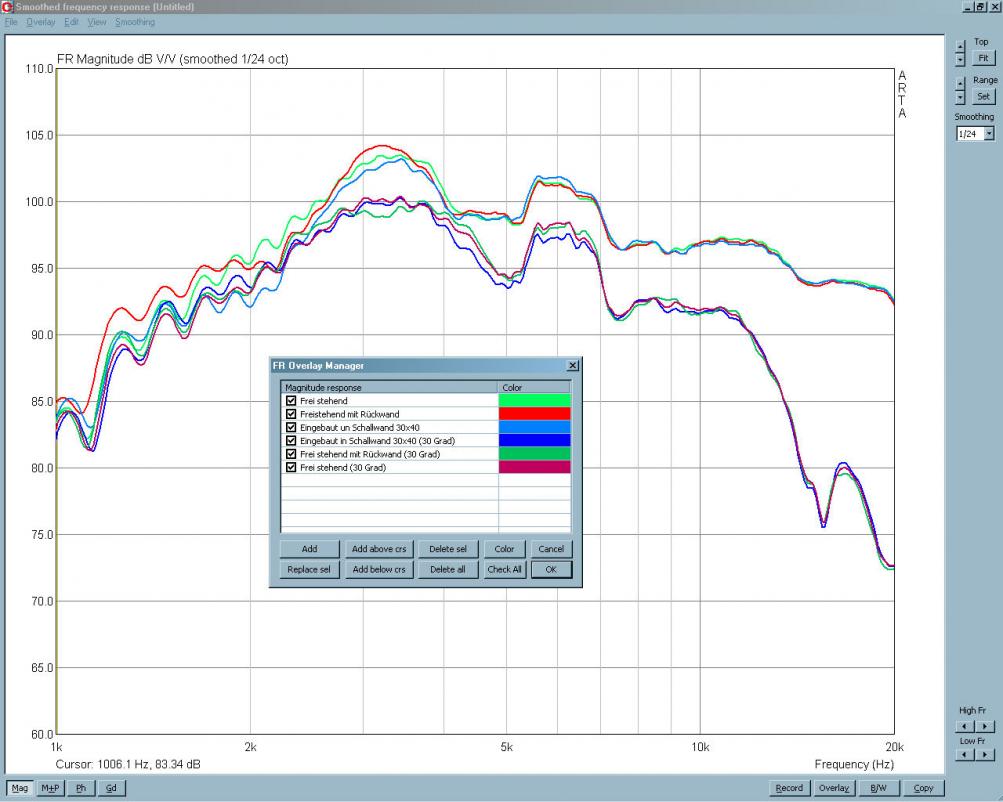Viewport: 1003px width, 802px height.
Task: Toggle 'Frei stehend mit Rückwand (30 Grad)' checkbox
Action: (x=291, y=454)
